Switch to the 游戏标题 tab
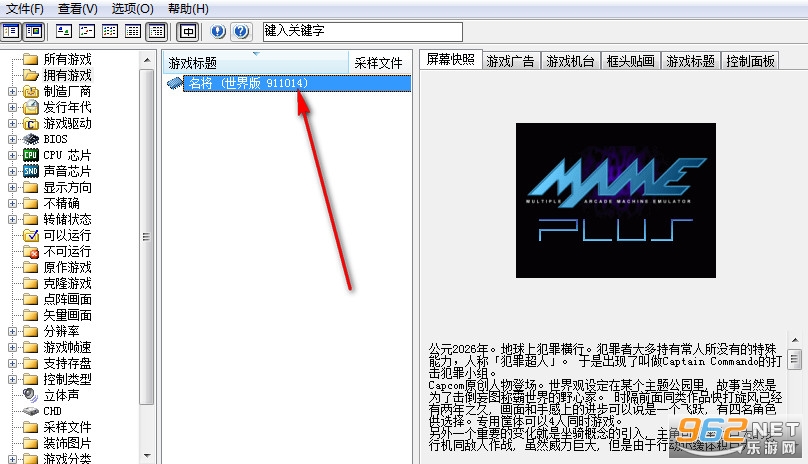Image resolution: width=808 pixels, height=464 pixels. 691,61
